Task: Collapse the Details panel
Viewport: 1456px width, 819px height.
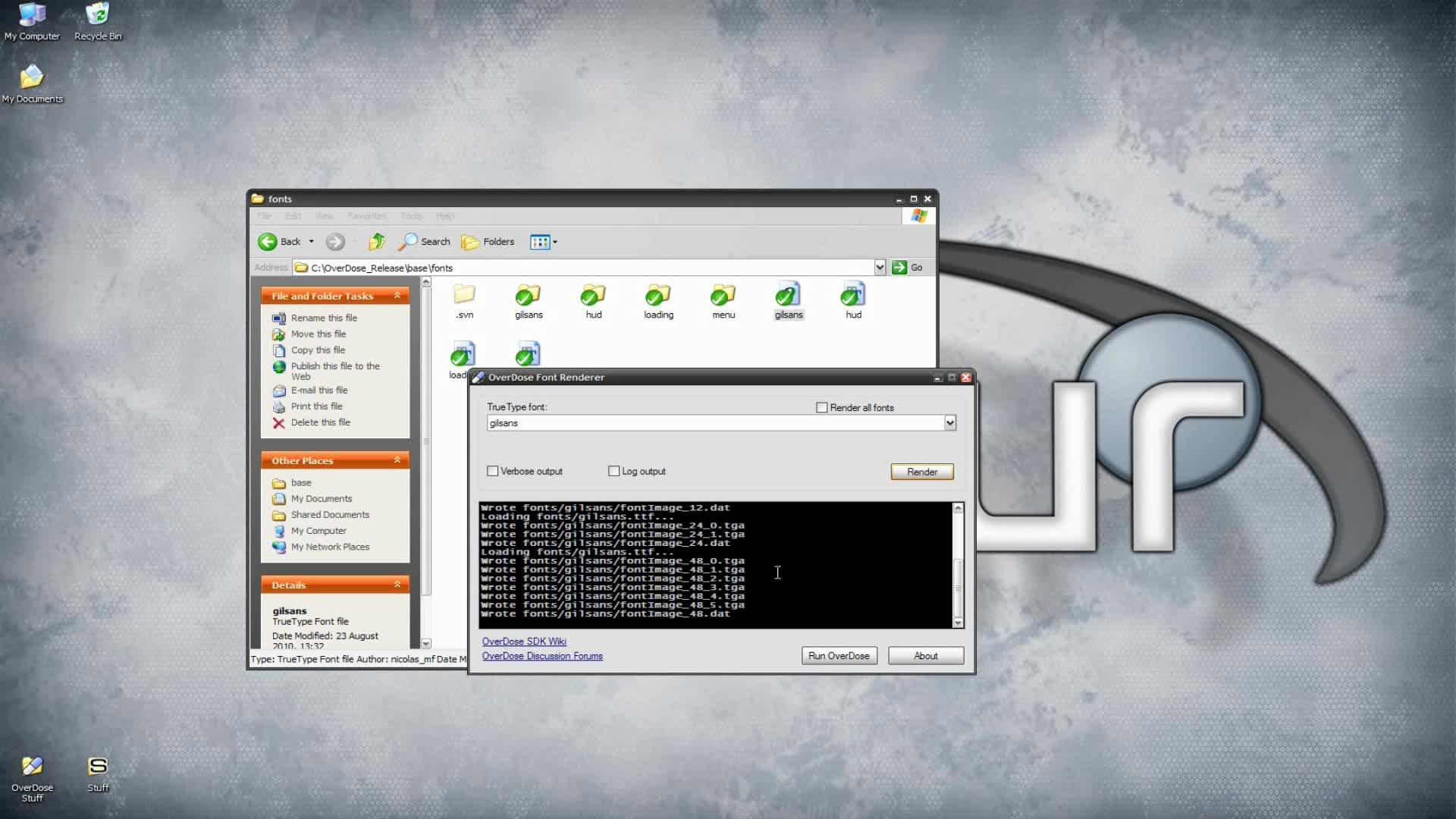Action: tap(397, 585)
